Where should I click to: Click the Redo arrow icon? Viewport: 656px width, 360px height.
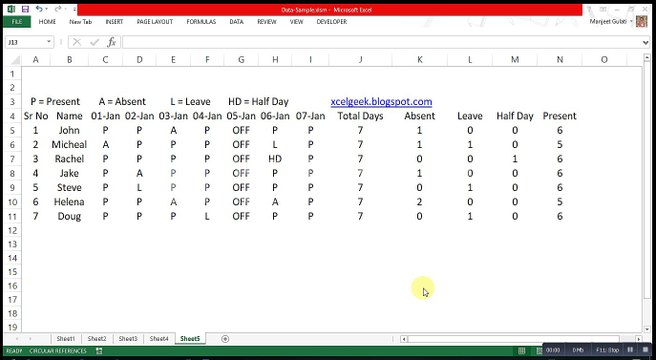point(58,9)
